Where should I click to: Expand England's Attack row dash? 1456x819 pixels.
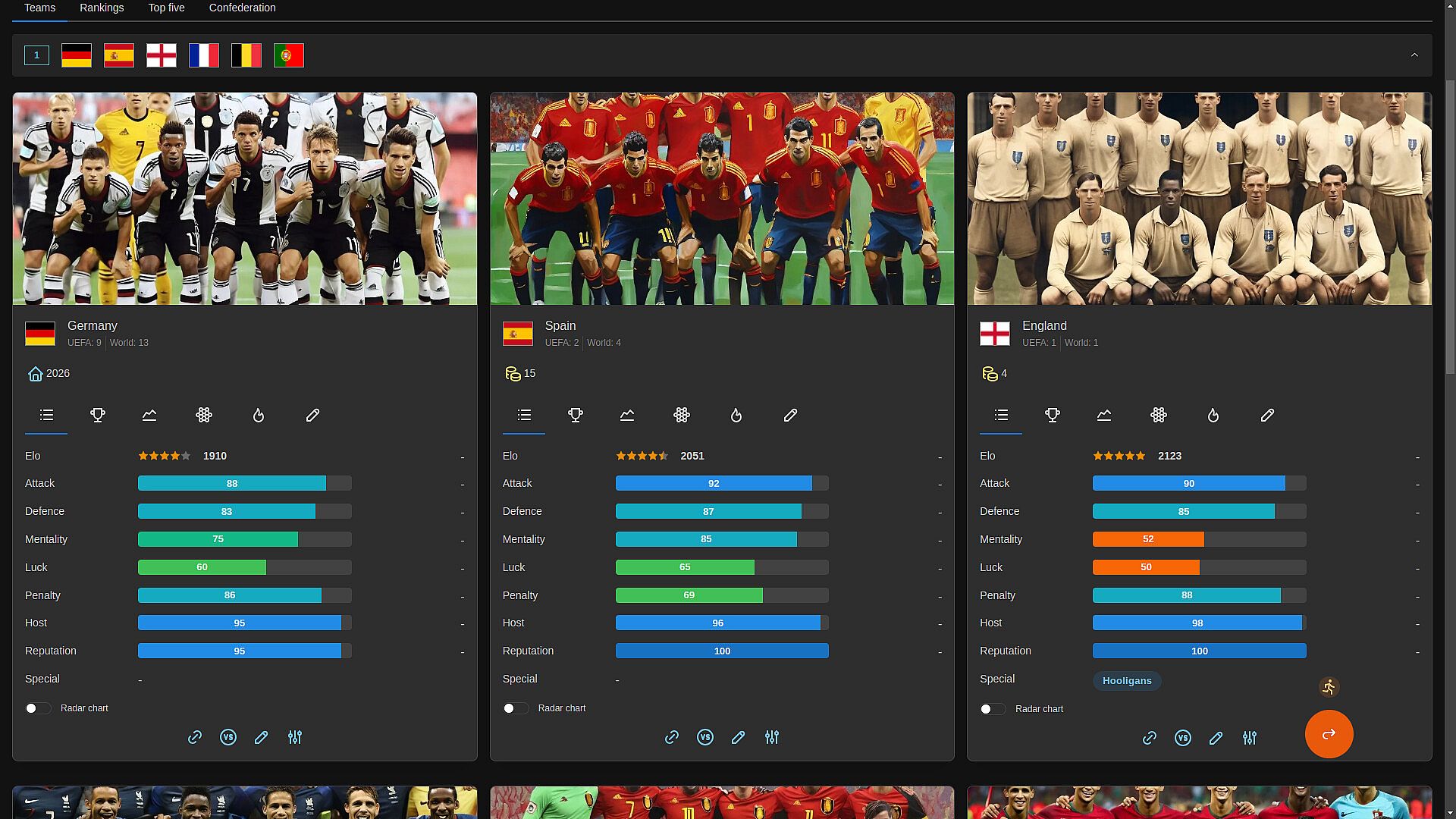click(1417, 485)
